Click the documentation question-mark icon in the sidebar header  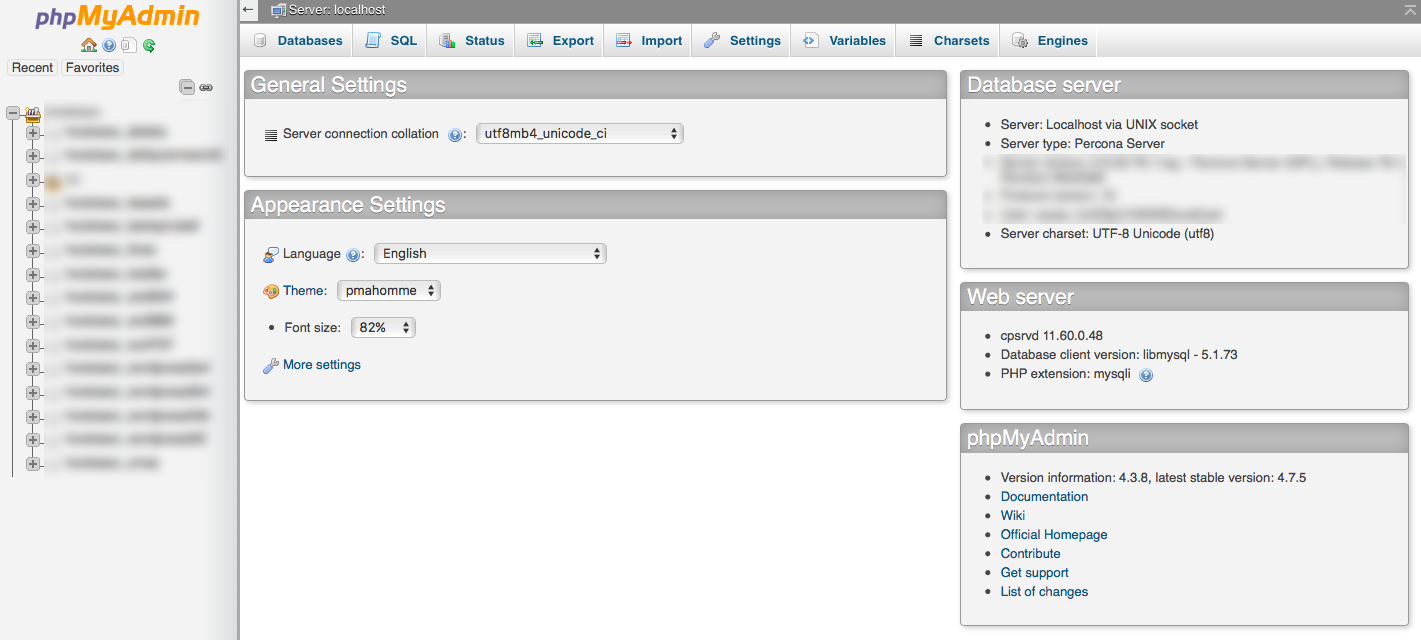pos(108,45)
